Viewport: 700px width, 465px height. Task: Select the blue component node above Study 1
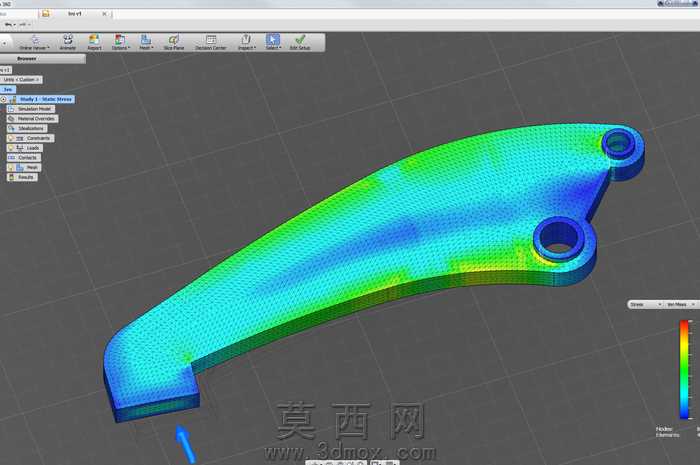(x=8, y=89)
